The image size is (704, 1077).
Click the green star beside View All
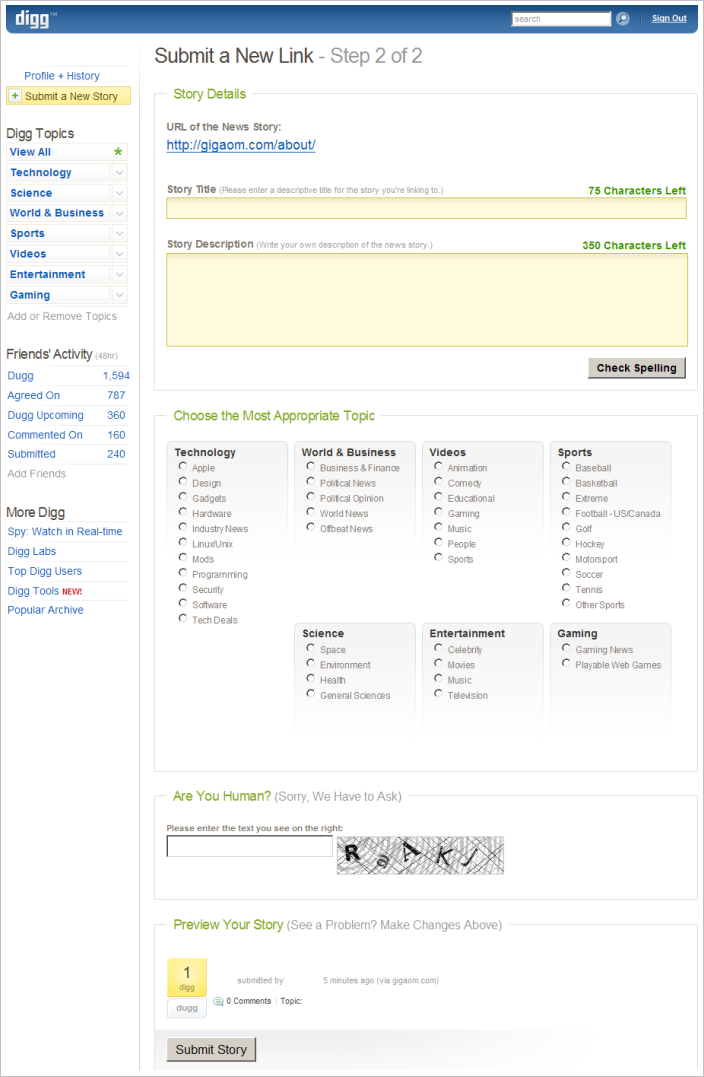point(118,152)
